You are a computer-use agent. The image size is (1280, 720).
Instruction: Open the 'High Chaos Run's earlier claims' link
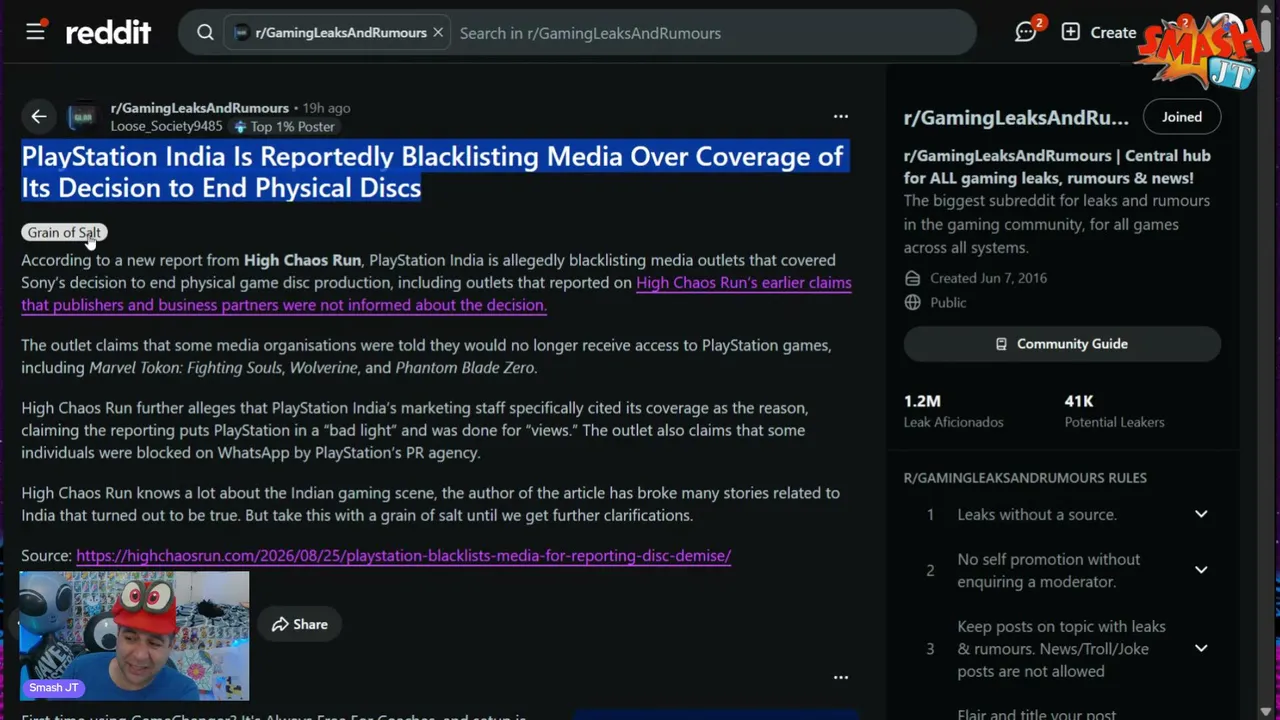[x=436, y=294]
